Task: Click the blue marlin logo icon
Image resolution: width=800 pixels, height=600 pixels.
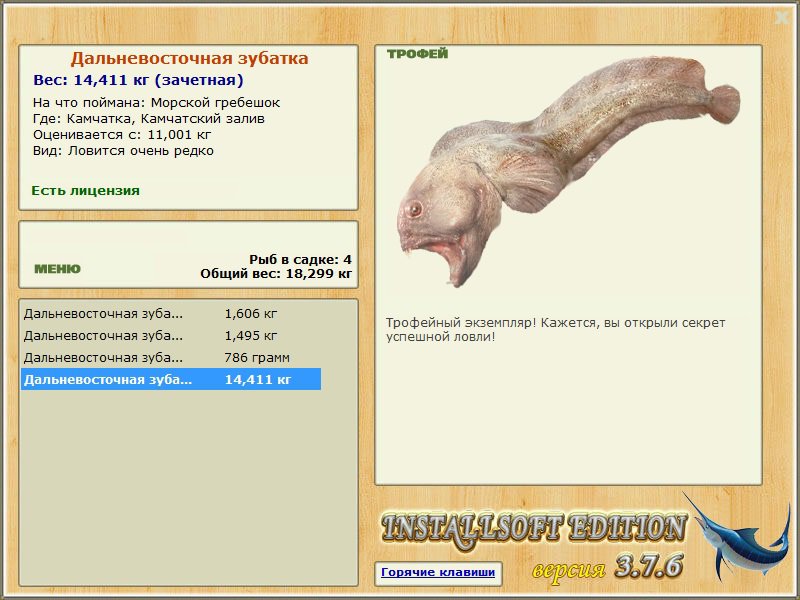Action: pyautogui.click(x=738, y=537)
